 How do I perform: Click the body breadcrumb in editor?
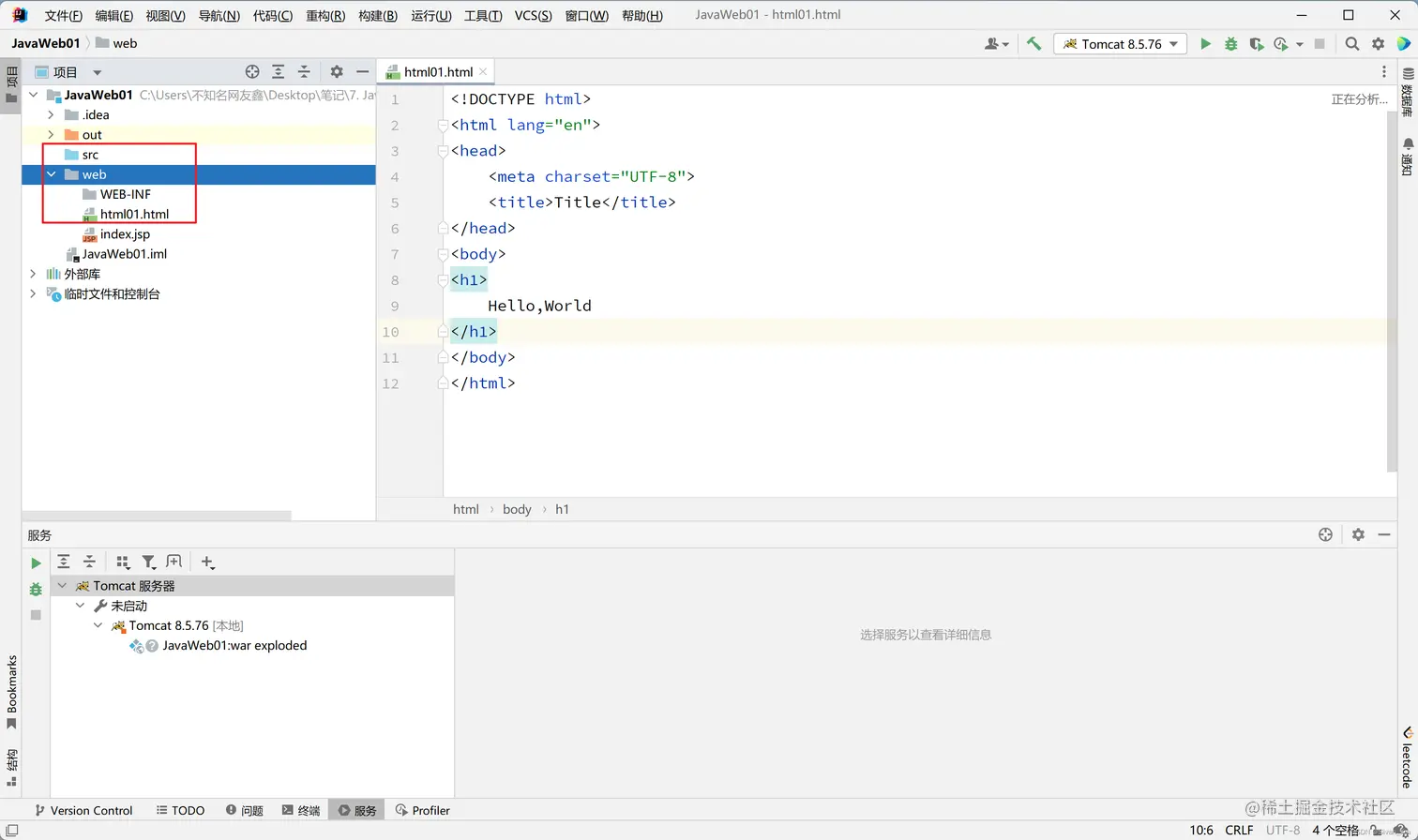coord(517,509)
